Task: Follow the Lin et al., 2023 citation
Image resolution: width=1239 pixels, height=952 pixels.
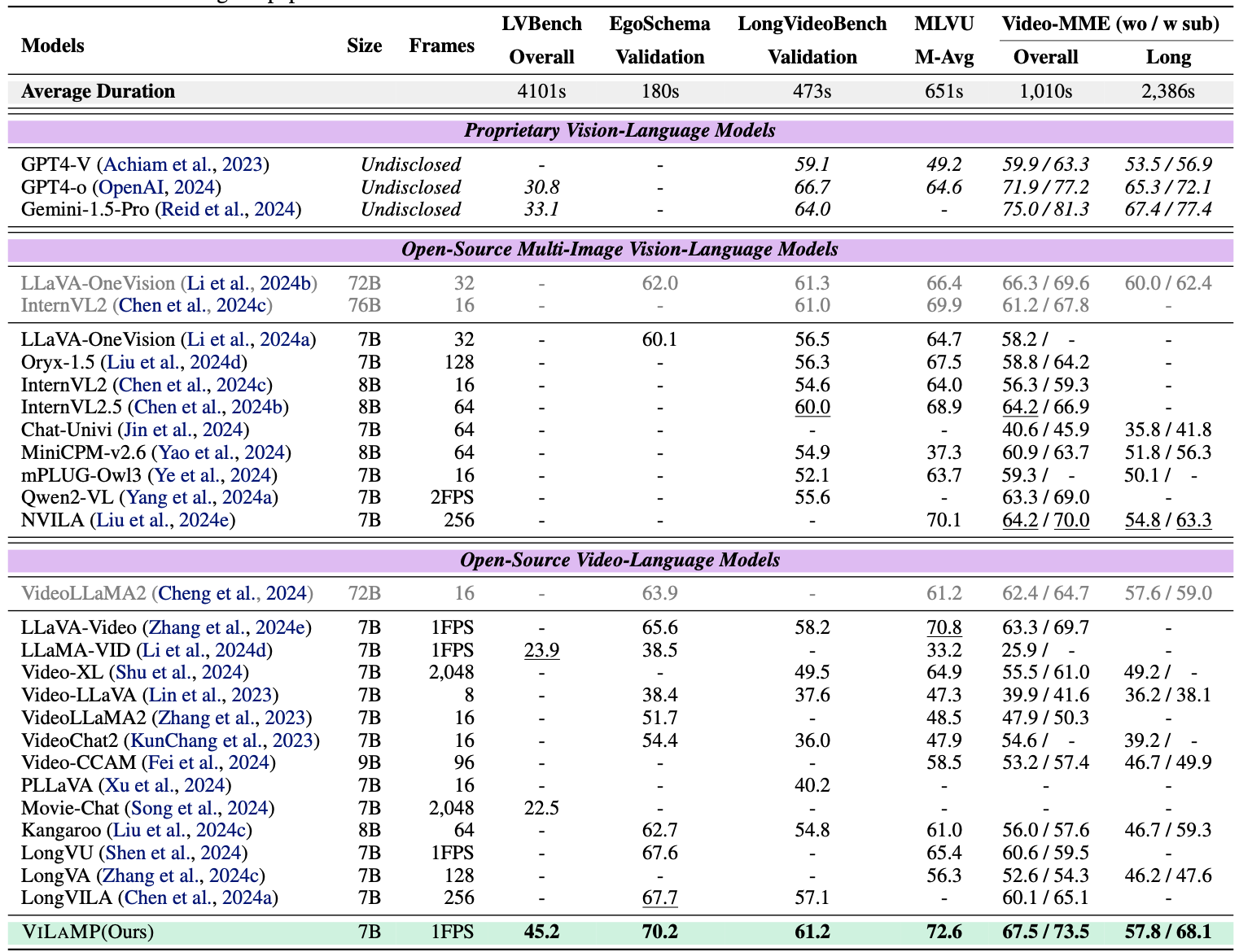Action: [210, 695]
